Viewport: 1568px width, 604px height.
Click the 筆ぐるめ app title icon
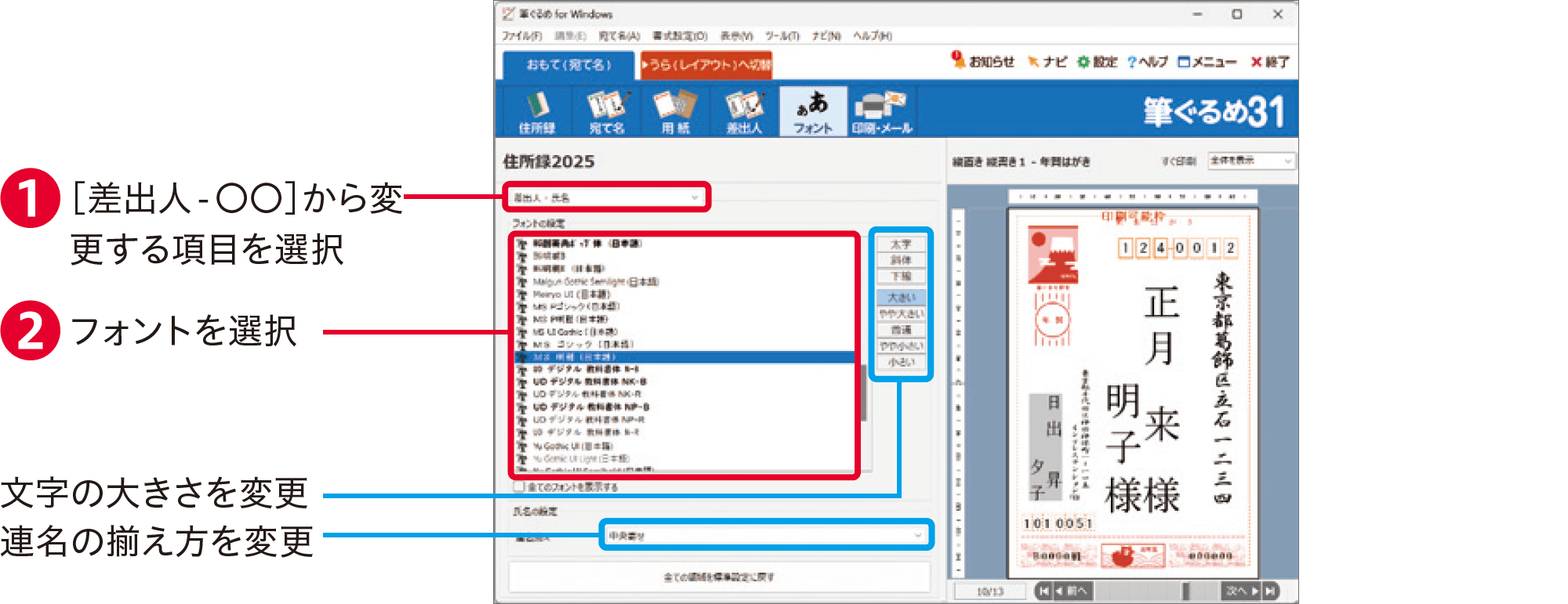point(508,13)
